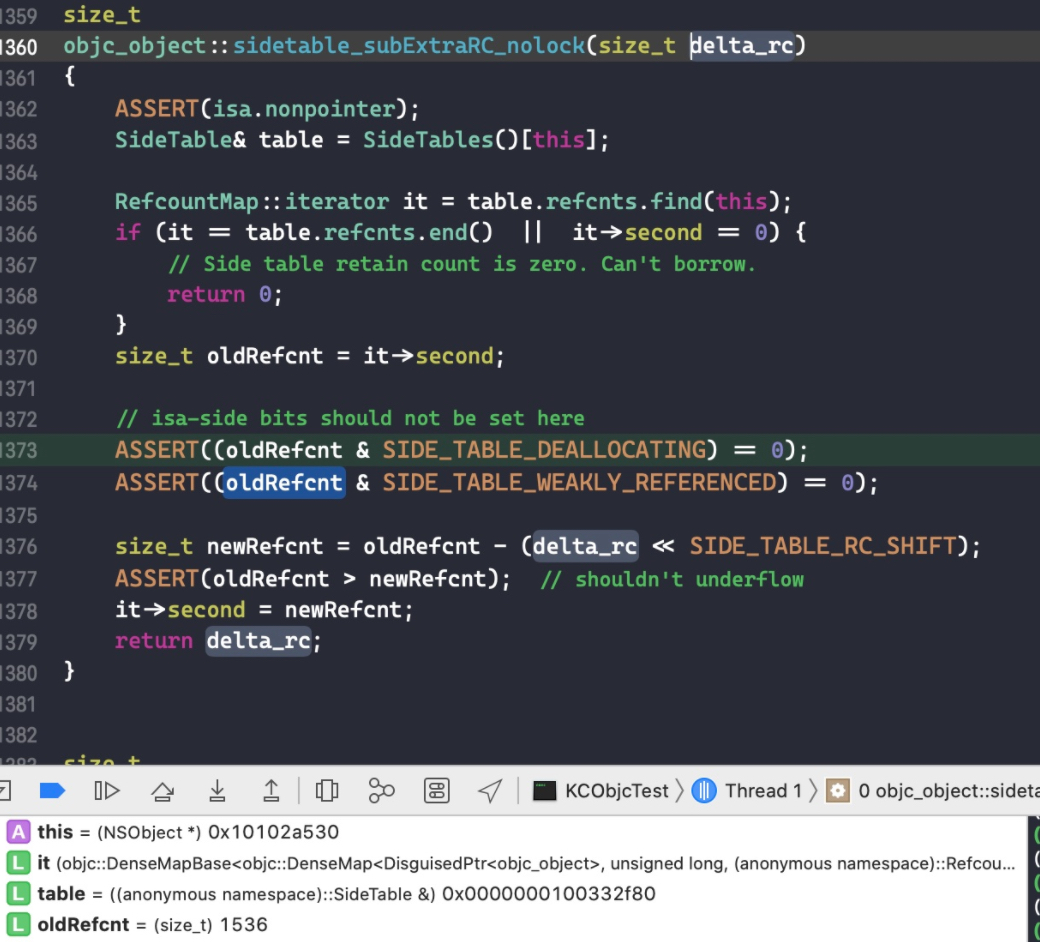The height and width of the screenshot is (942, 1040).
Task: Click the green L icon beside 'it'
Action: point(19,863)
